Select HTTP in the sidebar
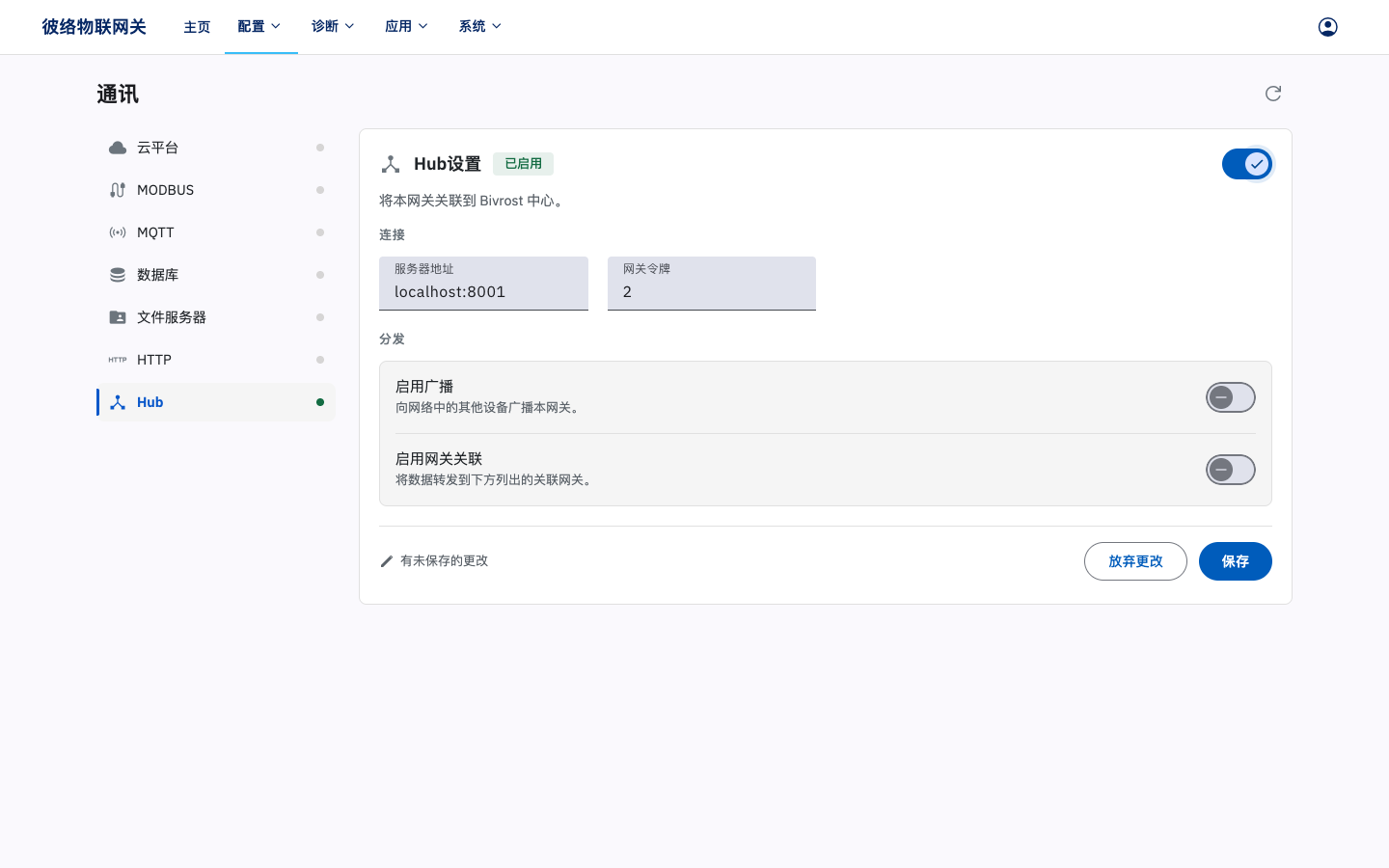The image size is (1389, 868). click(216, 360)
